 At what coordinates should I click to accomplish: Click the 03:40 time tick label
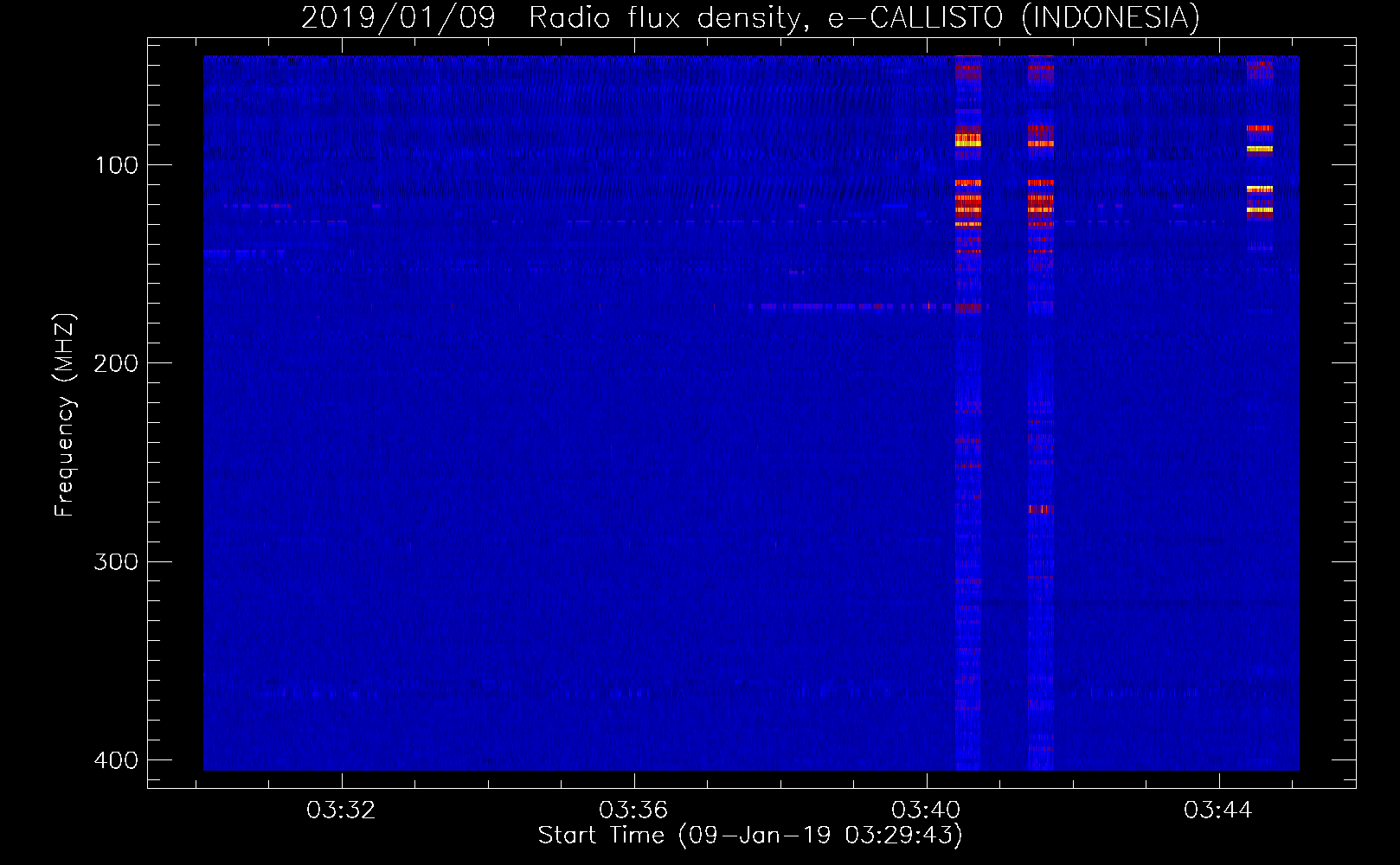pyautogui.click(x=926, y=811)
